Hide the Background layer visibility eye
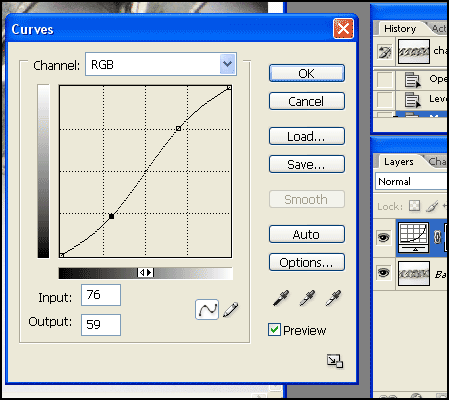The image size is (449, 400). (x=383, y=273)
